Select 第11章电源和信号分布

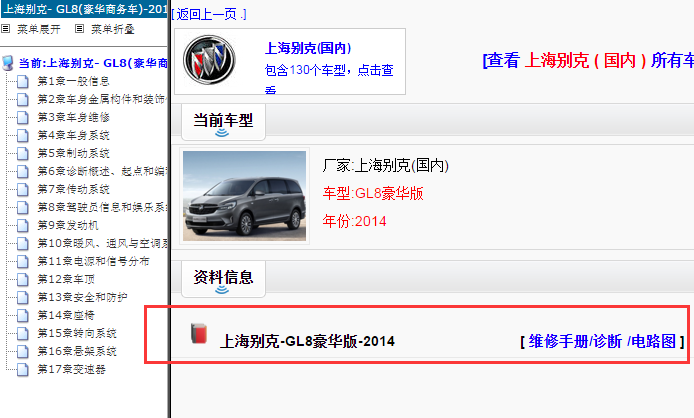pos(93,261)
